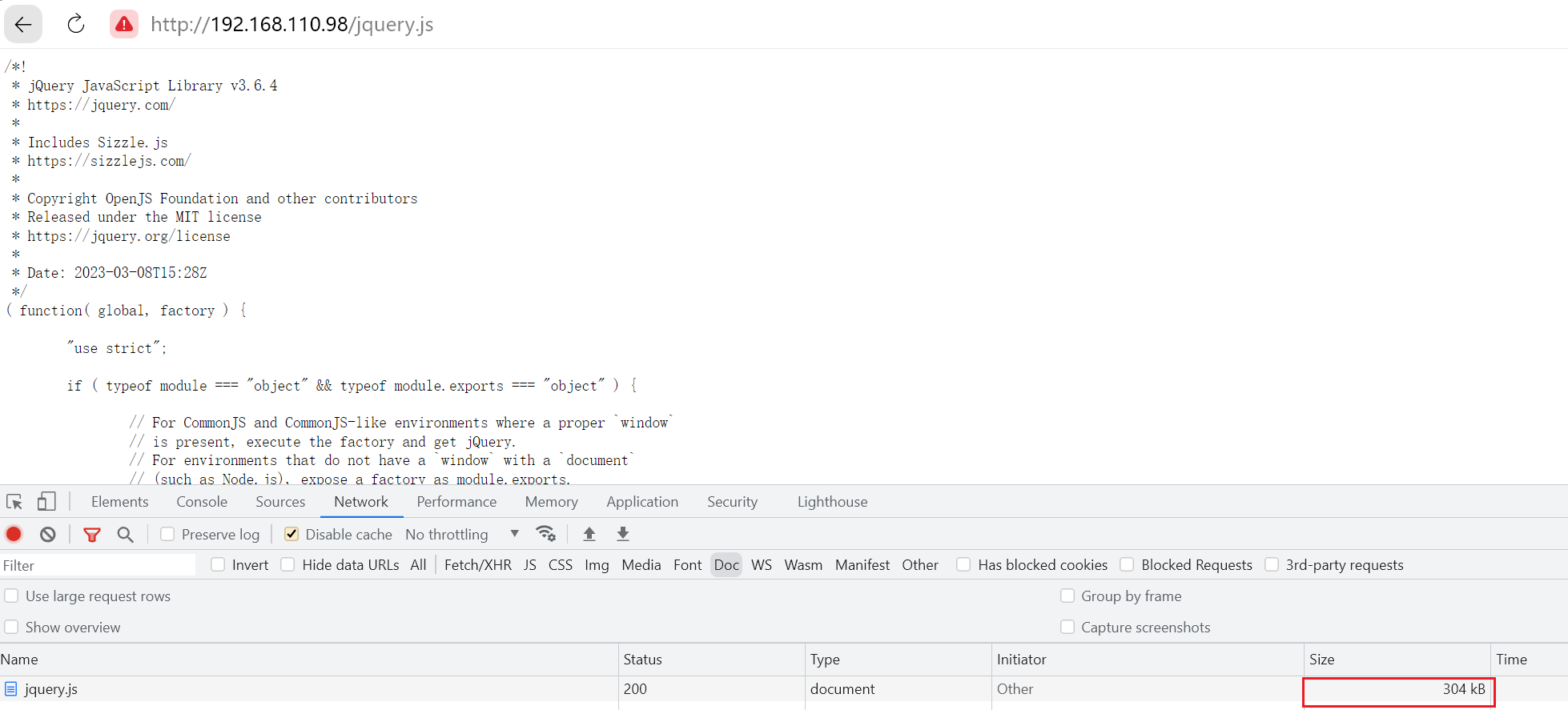Select the Doc request filter

tap(726, 565)
